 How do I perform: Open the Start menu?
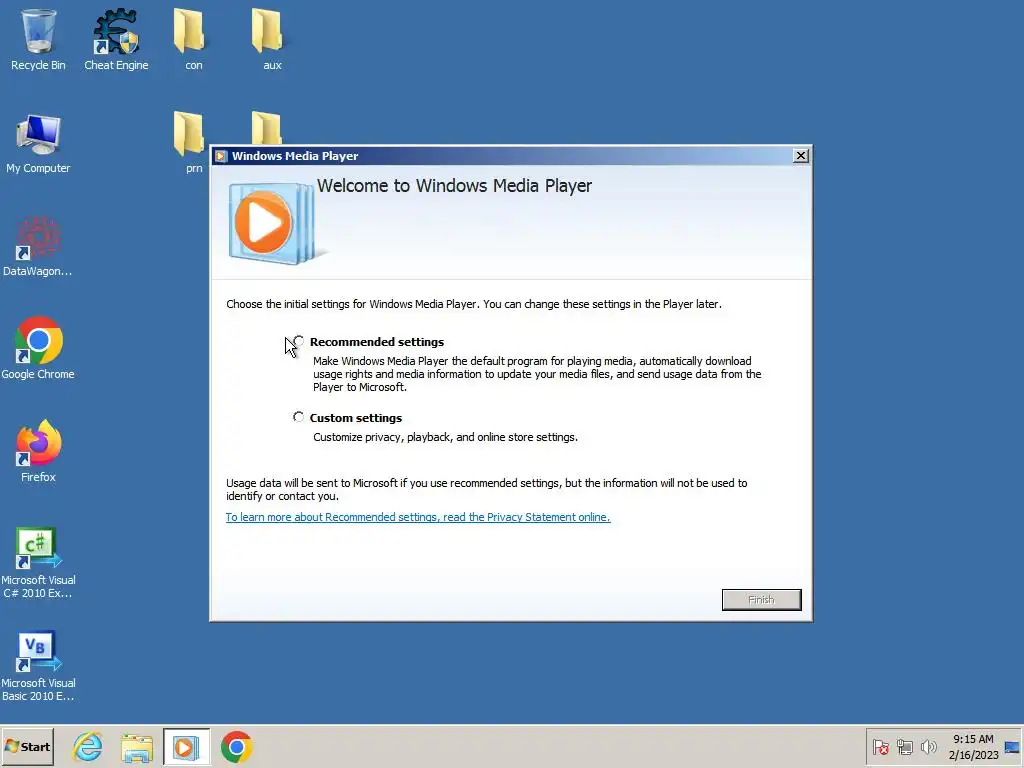(x=27, y=746)
